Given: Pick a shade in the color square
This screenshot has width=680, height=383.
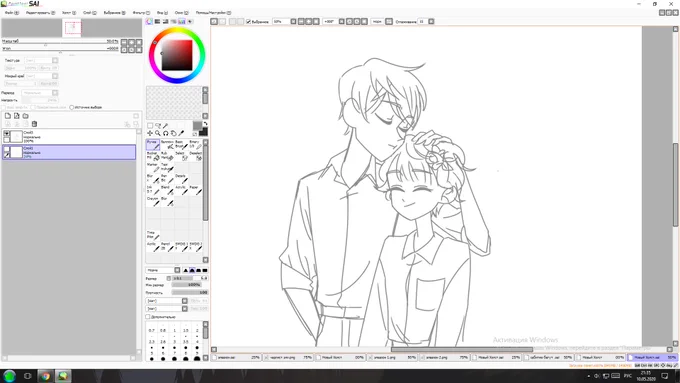Looking at the screenshot, I should click(x=177, y=55).
